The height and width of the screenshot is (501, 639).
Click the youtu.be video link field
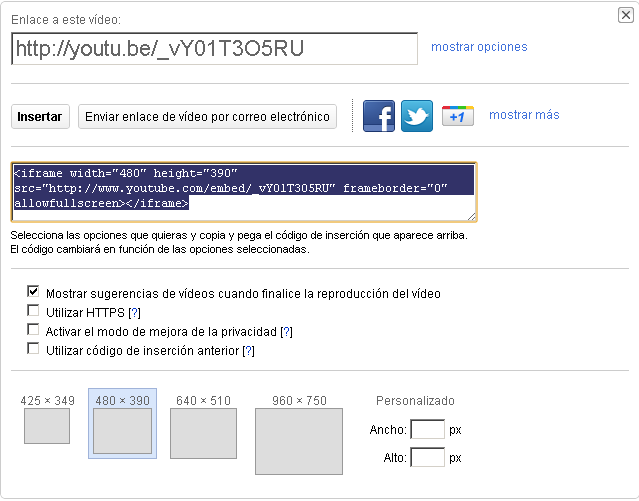[x=214, y=49]
